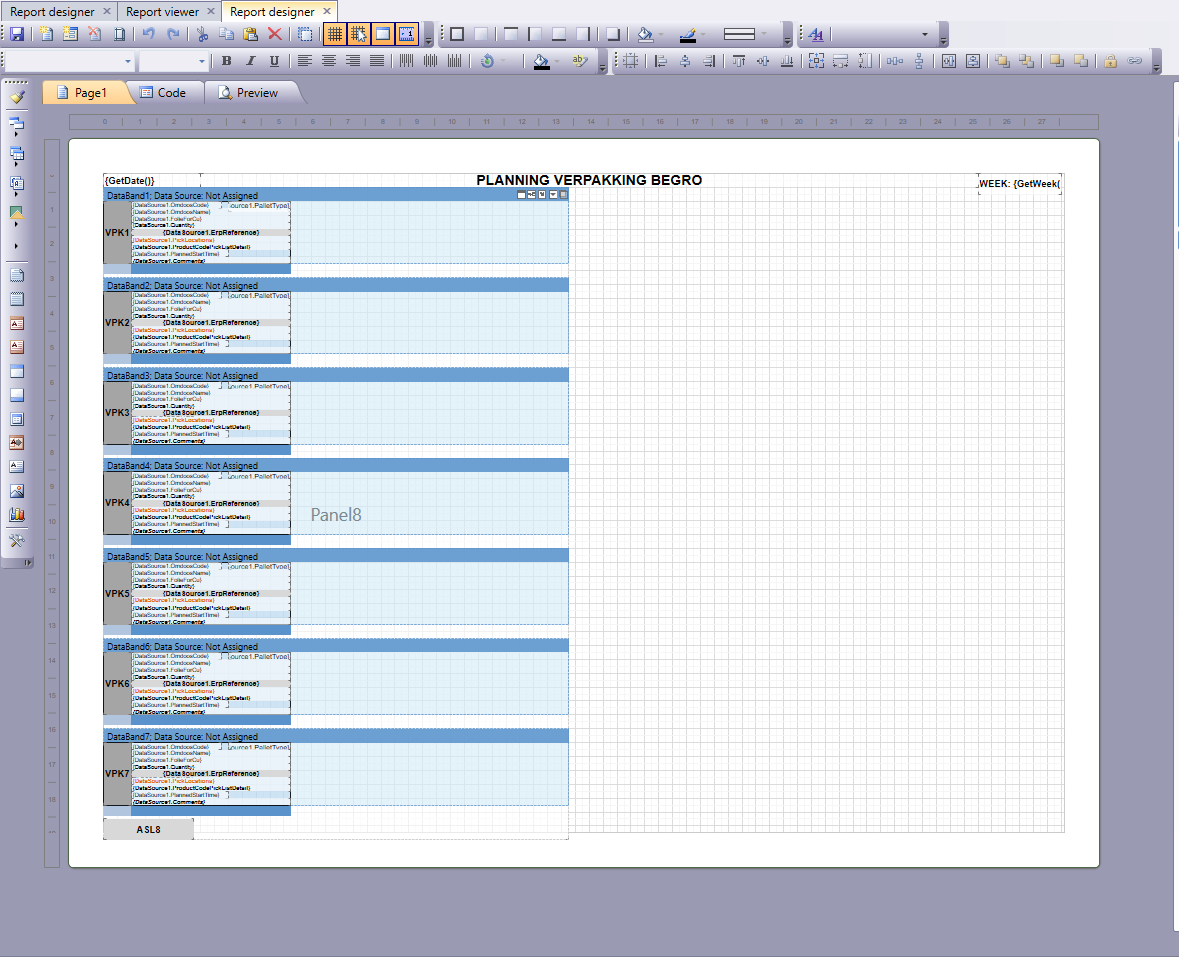This screenshot has height=957, width=1179.
Task: Select the PLANNING VERPAKKING BEGRO title
Action: pos(590,180)
